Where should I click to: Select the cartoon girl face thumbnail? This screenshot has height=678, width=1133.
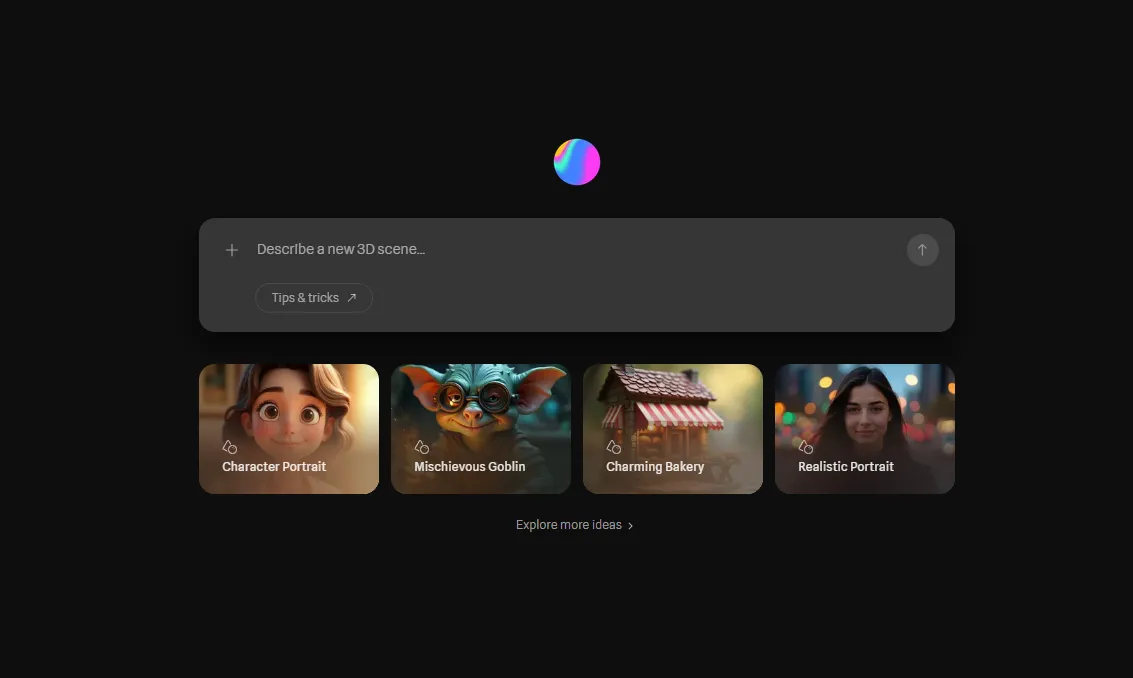289,408
